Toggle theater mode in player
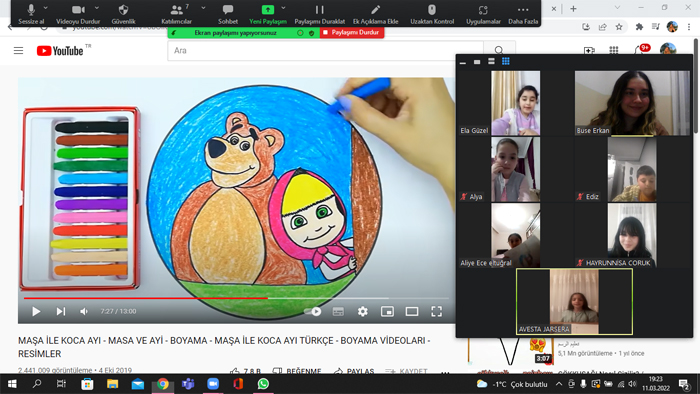Image resolution: width=700 pixels, height=394 pixels. (x=412, y=311)
